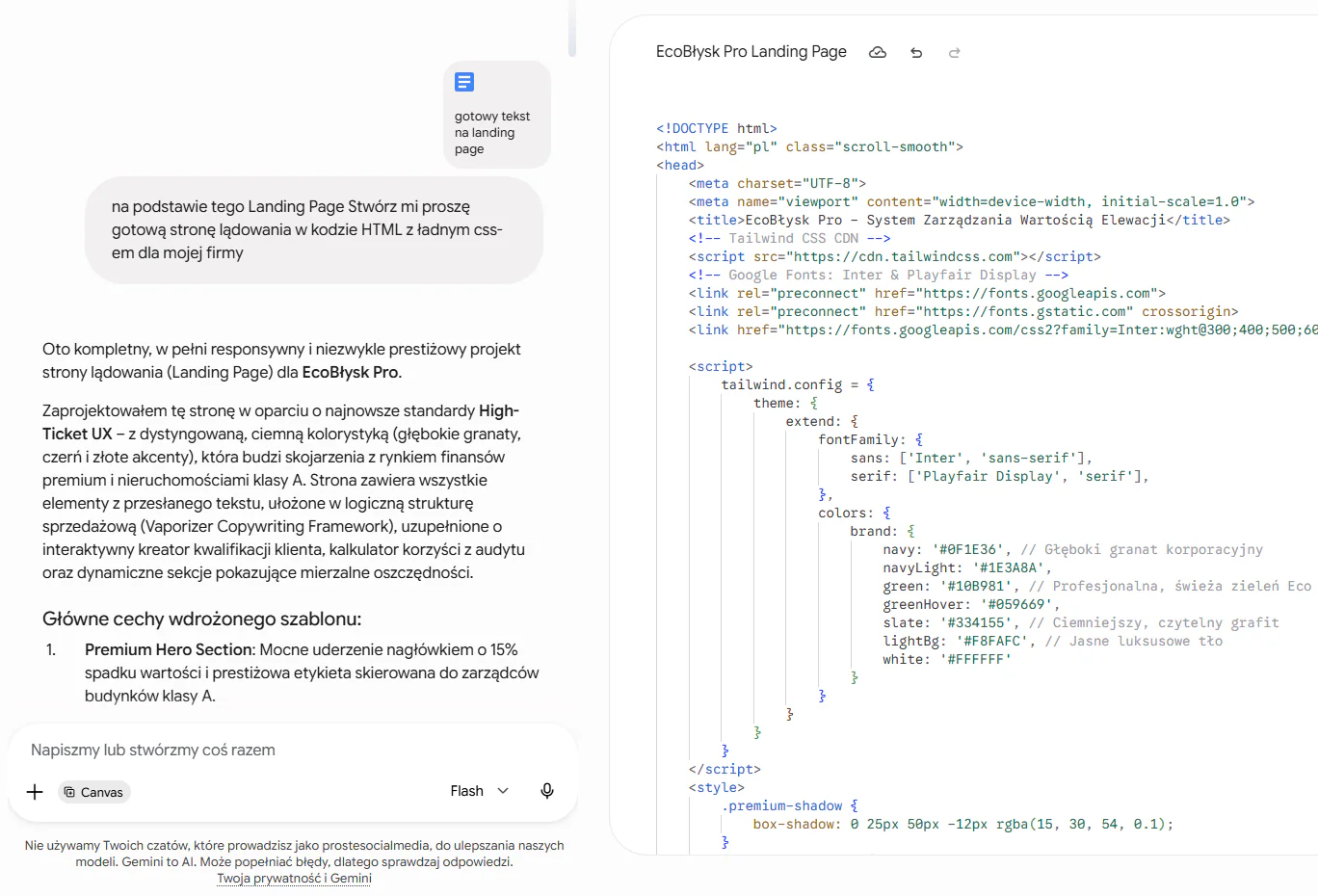Click the cloud save status icon
The height and width of the screenshot is (896, 1318).
pos(878,52)
